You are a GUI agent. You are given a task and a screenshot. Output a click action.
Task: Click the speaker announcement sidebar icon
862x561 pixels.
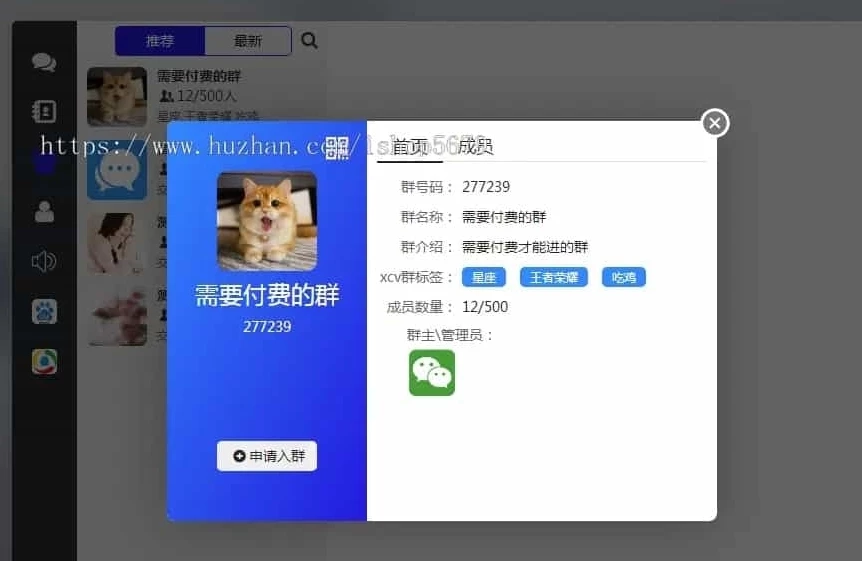[x=44, y=262]
